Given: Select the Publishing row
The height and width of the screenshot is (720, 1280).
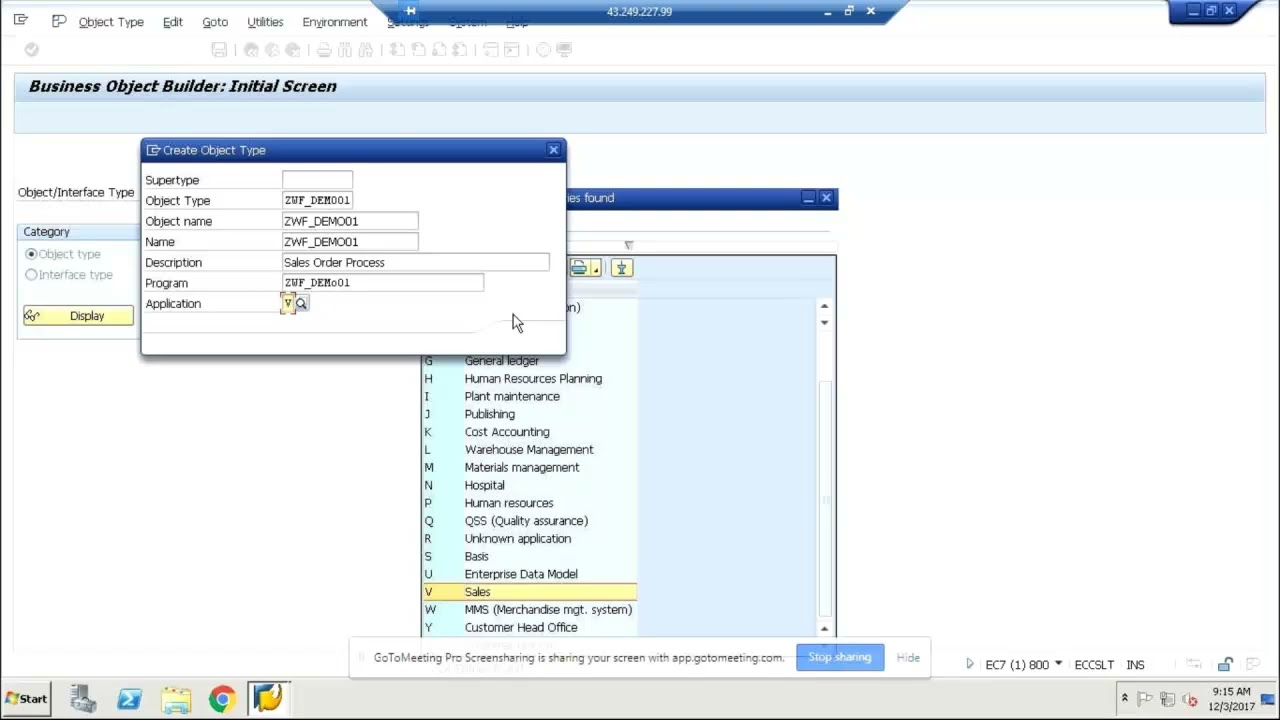Looking at the screenshot, I should tap(529, 414).
